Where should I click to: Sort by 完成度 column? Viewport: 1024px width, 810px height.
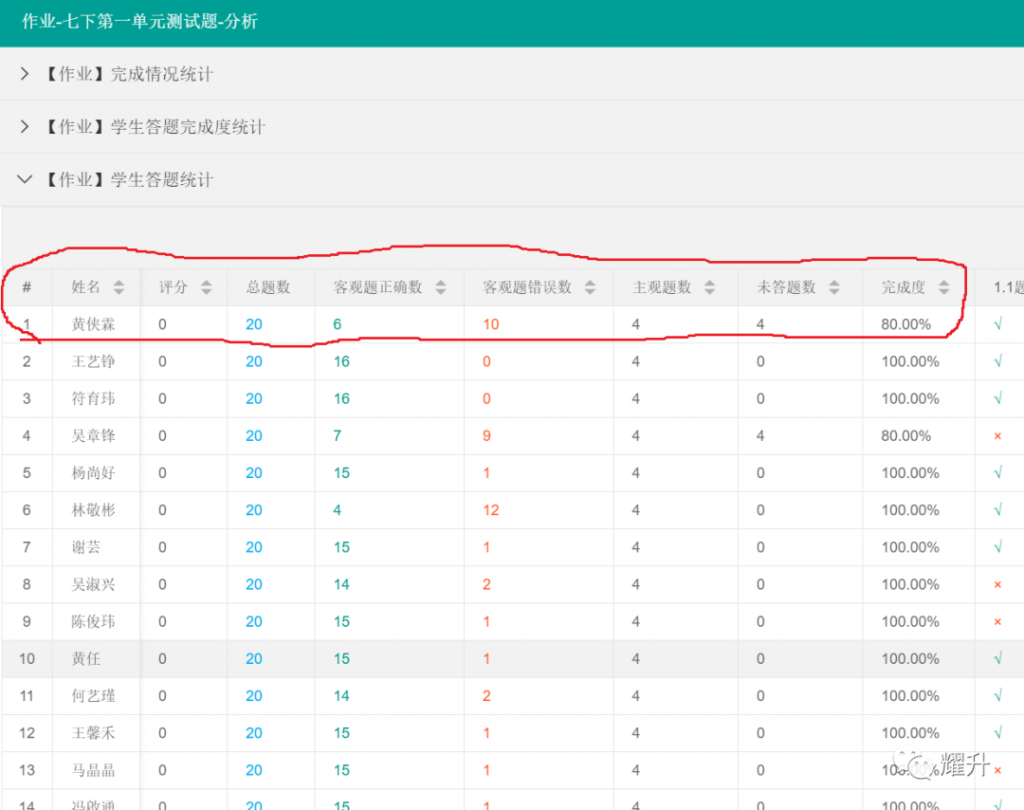(944, 287)
